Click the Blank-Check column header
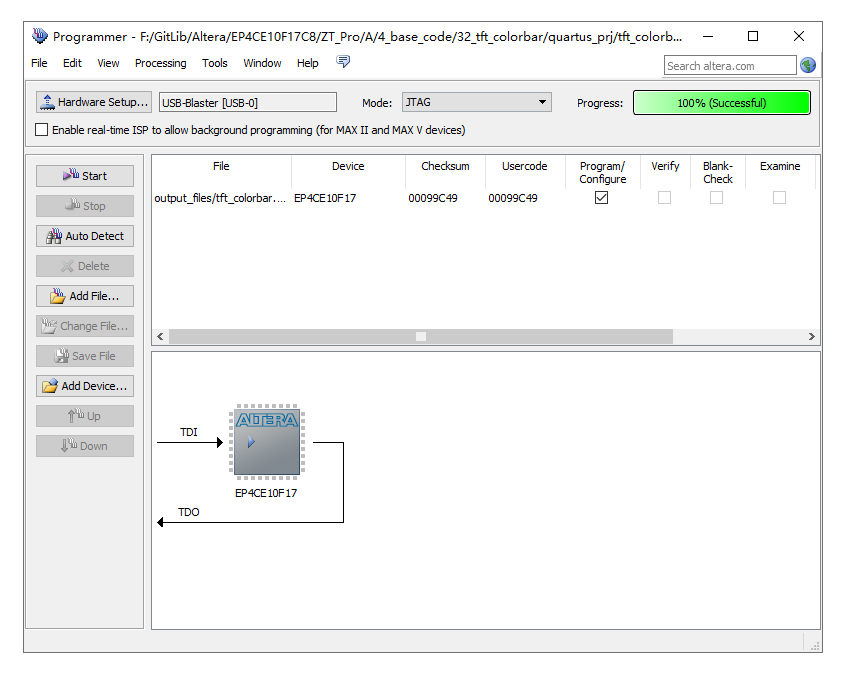 (x=718, y=173)
